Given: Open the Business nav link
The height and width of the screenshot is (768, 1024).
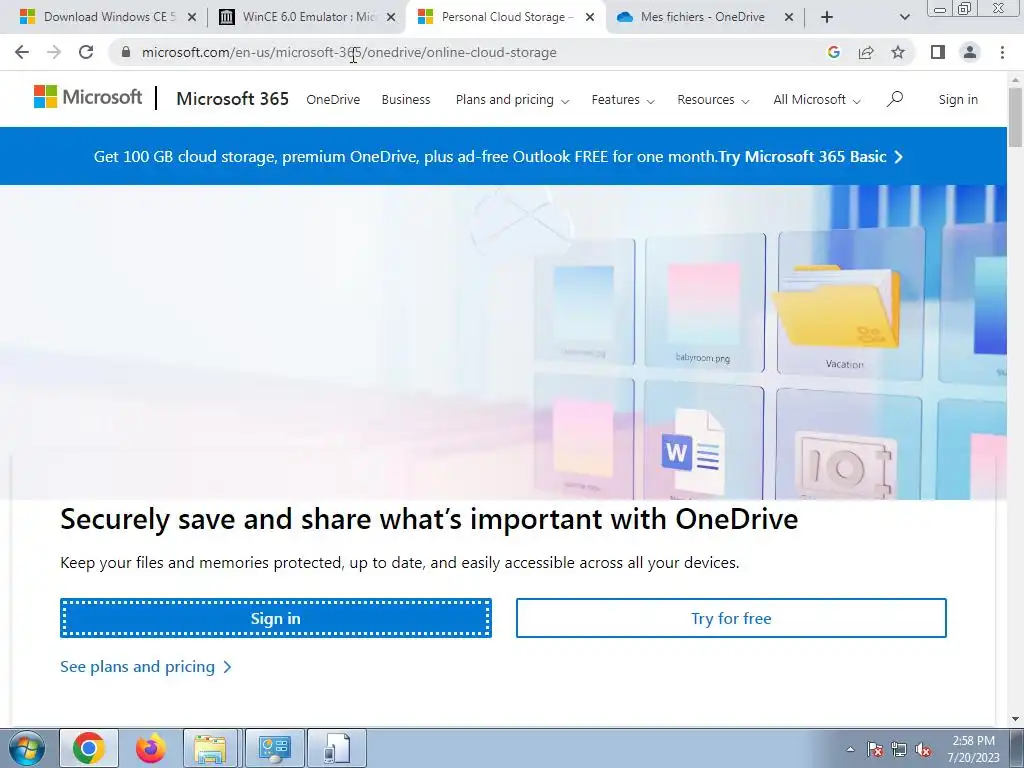Looking at the screenshot, I should (x=406, y=100).
